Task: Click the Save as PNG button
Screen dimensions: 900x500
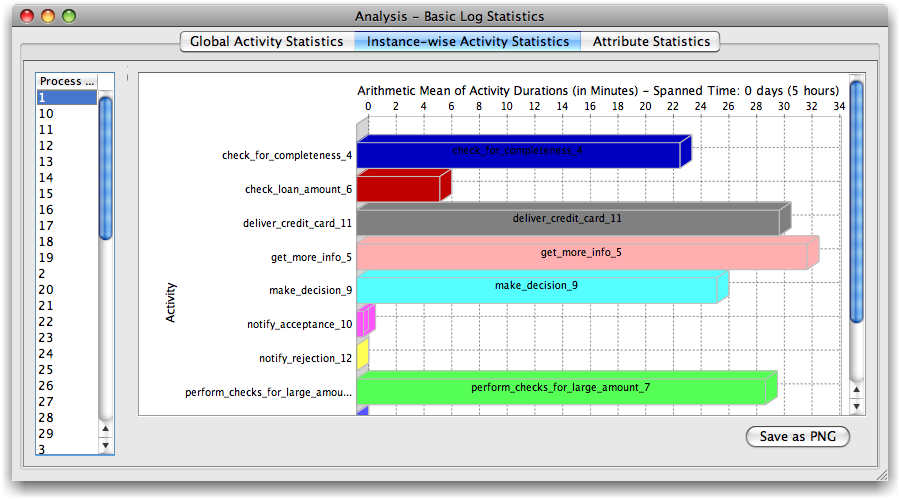Action: [797, 437]
